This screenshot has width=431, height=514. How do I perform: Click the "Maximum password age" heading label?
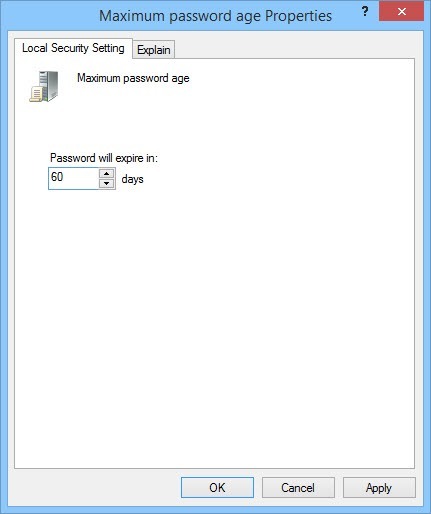click(133, 78)
